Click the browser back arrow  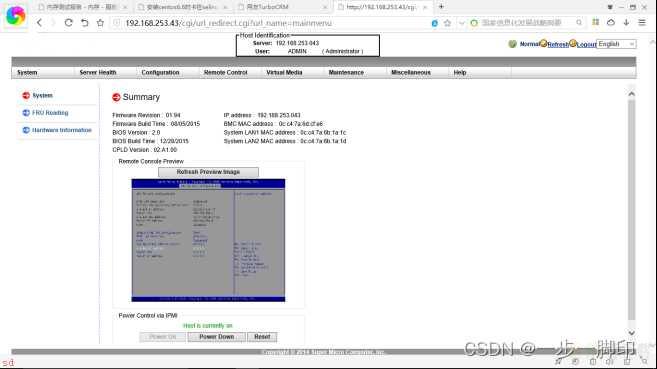pos(39,23)
